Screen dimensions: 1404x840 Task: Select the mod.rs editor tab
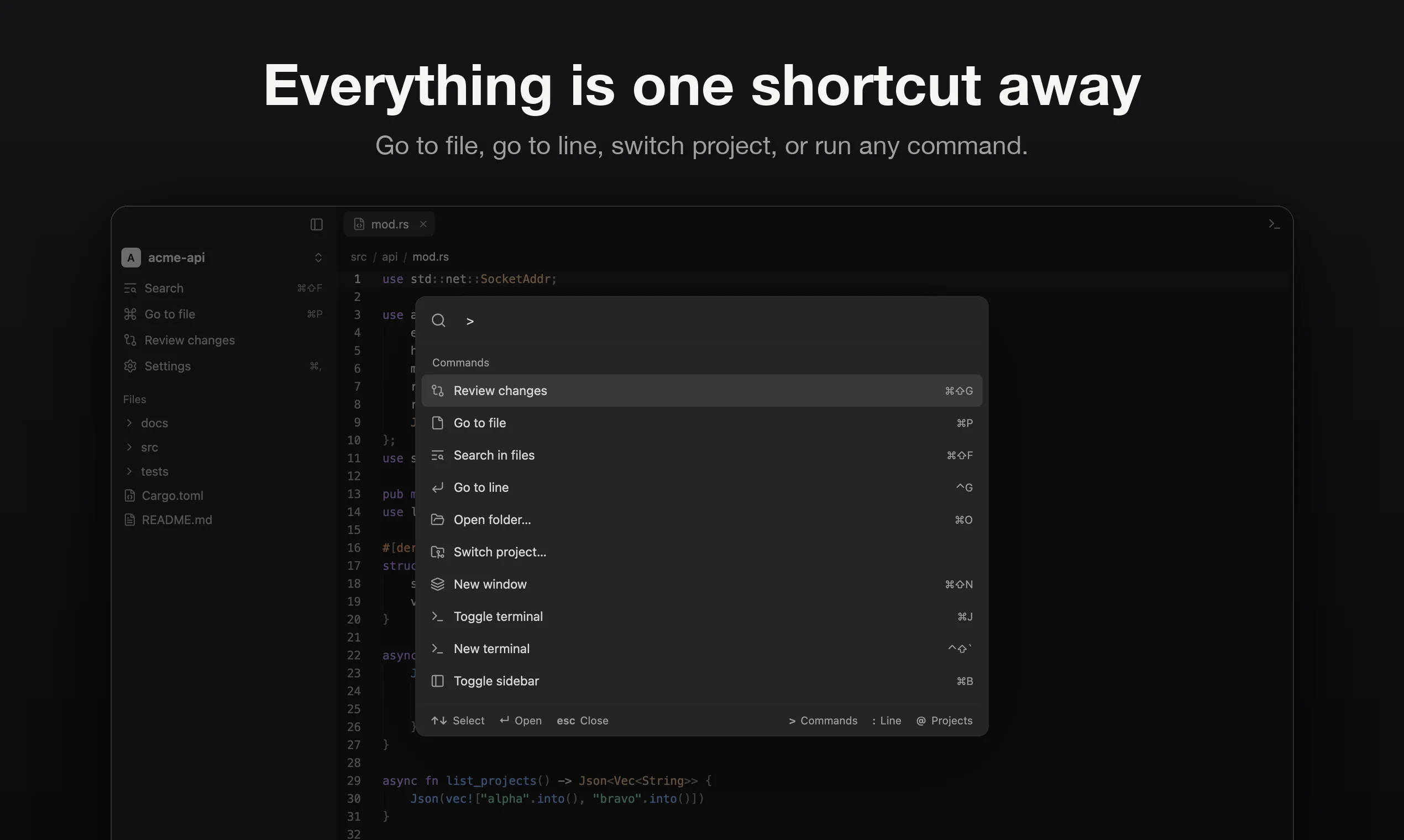(389, 224)
